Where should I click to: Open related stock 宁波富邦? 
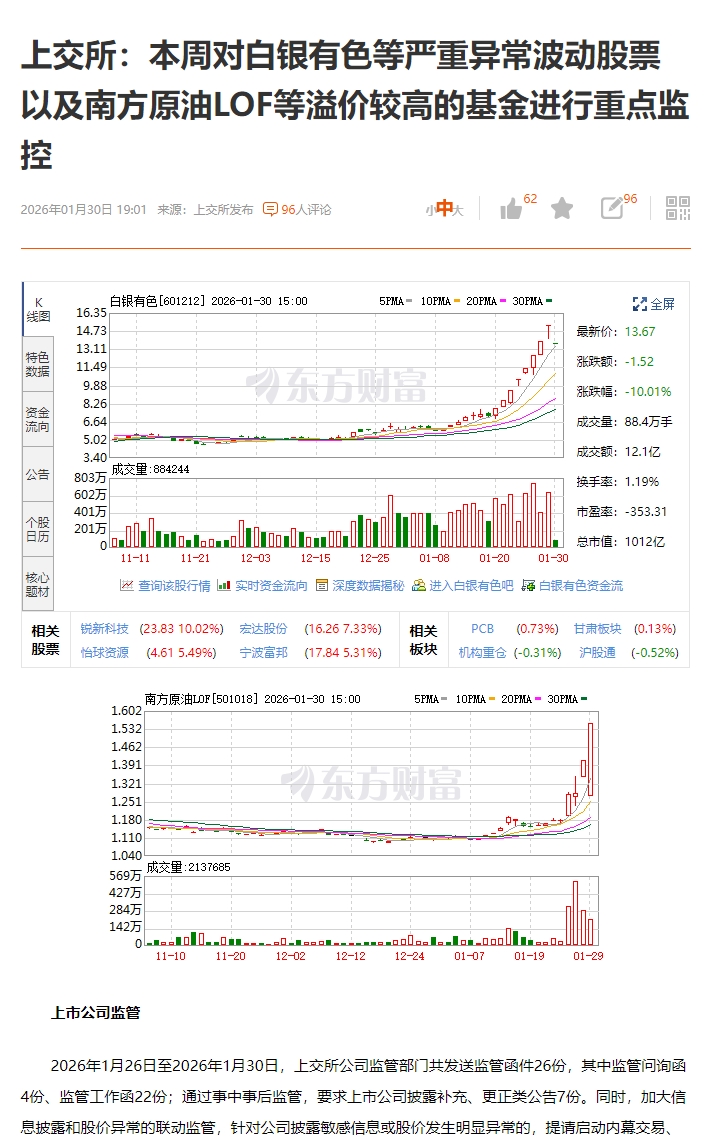click(x=263, y=653)
